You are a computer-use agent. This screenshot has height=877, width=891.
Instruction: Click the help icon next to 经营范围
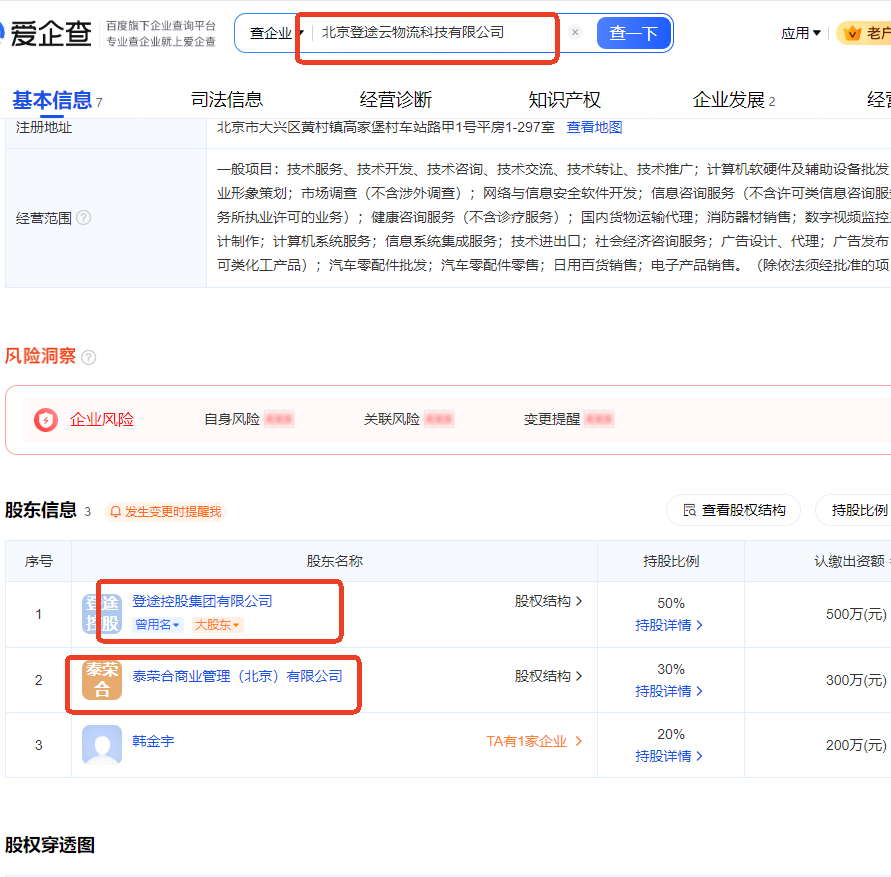84,218
